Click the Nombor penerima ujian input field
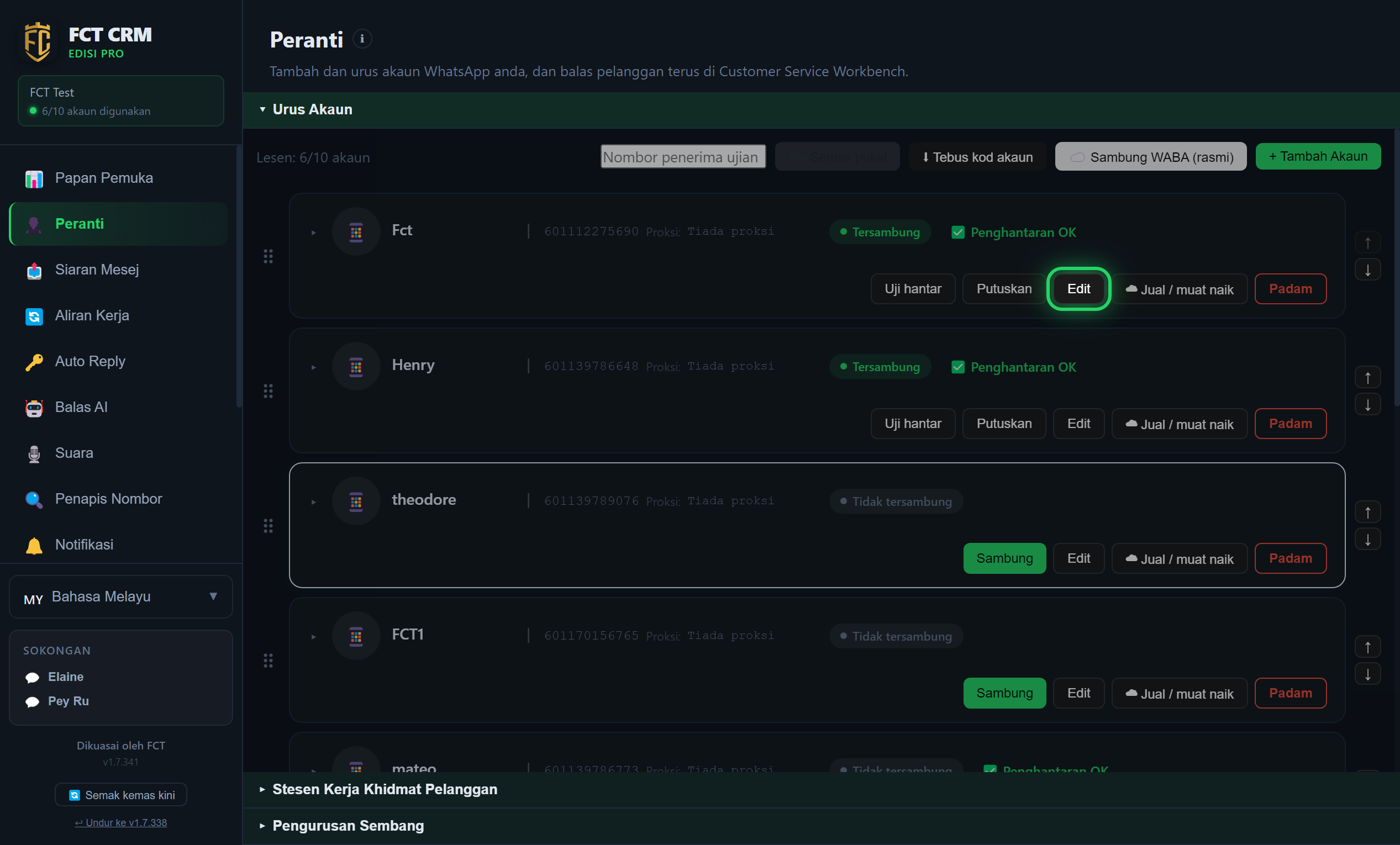The height and width of the screenshot is (845, 1400). coord(683,157)
